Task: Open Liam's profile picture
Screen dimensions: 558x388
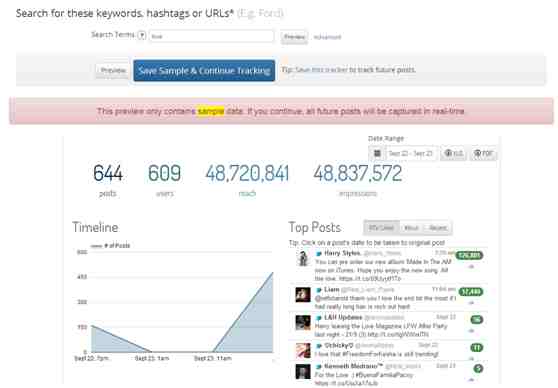Action: [303, 295]
